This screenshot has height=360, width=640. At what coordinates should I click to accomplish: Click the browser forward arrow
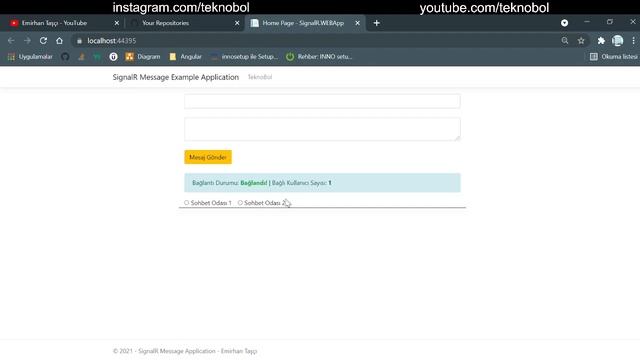(27, 41)
